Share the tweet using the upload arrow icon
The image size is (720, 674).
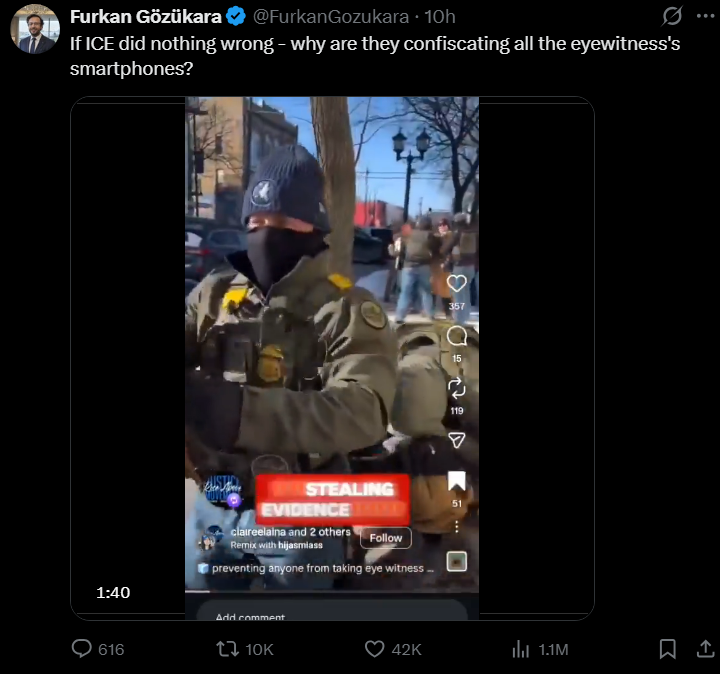point(705,649)
